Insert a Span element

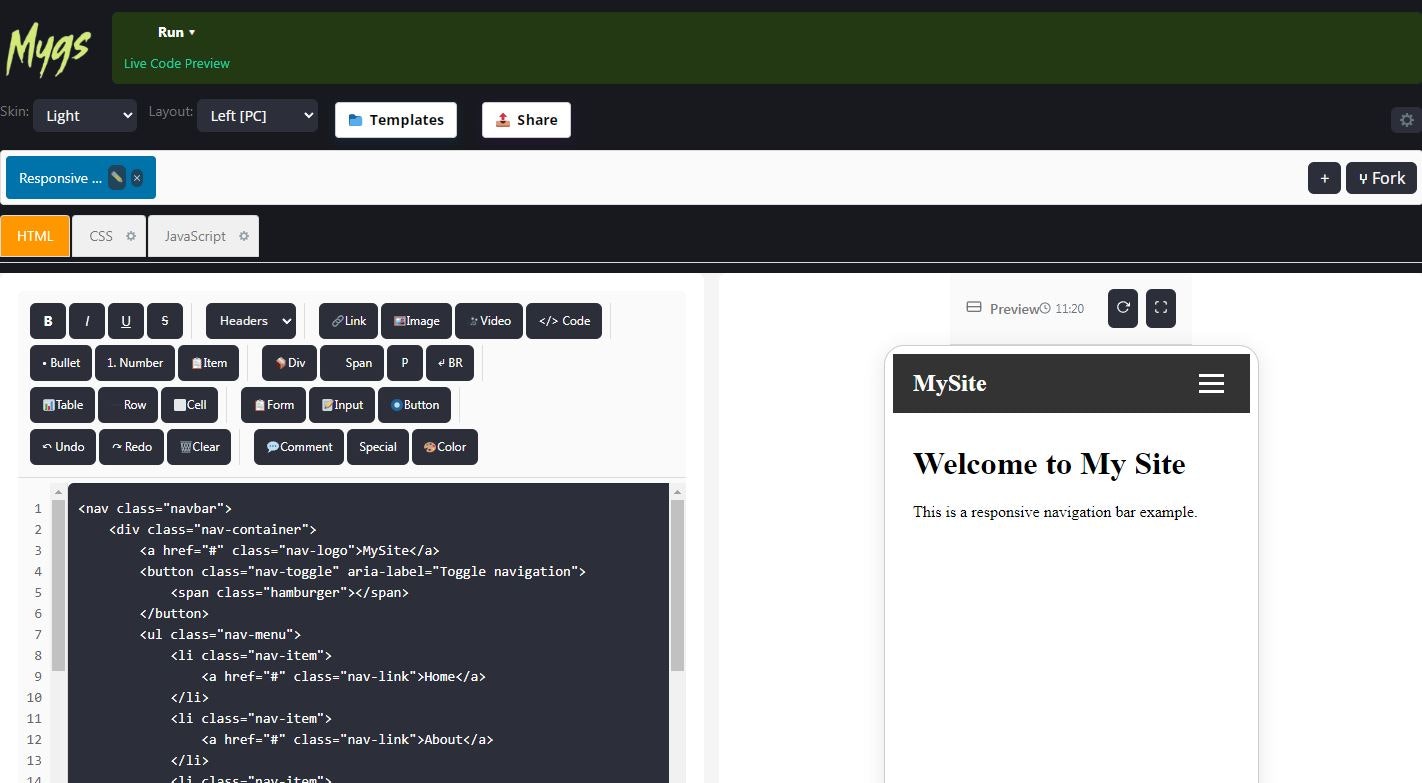coord(352,363)
